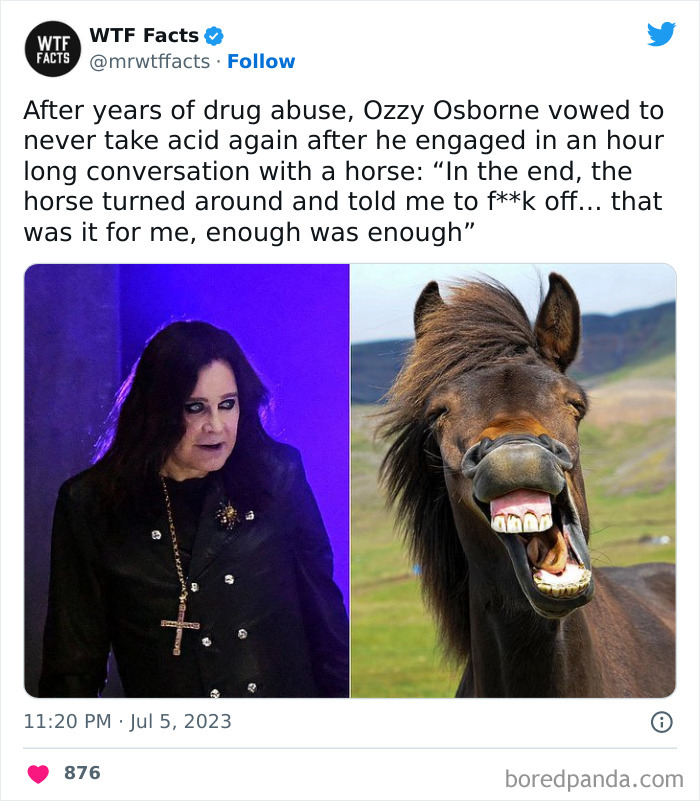Open the tweet info circle icon
This screenshot has height=801, width=700.
pos(661,721)
